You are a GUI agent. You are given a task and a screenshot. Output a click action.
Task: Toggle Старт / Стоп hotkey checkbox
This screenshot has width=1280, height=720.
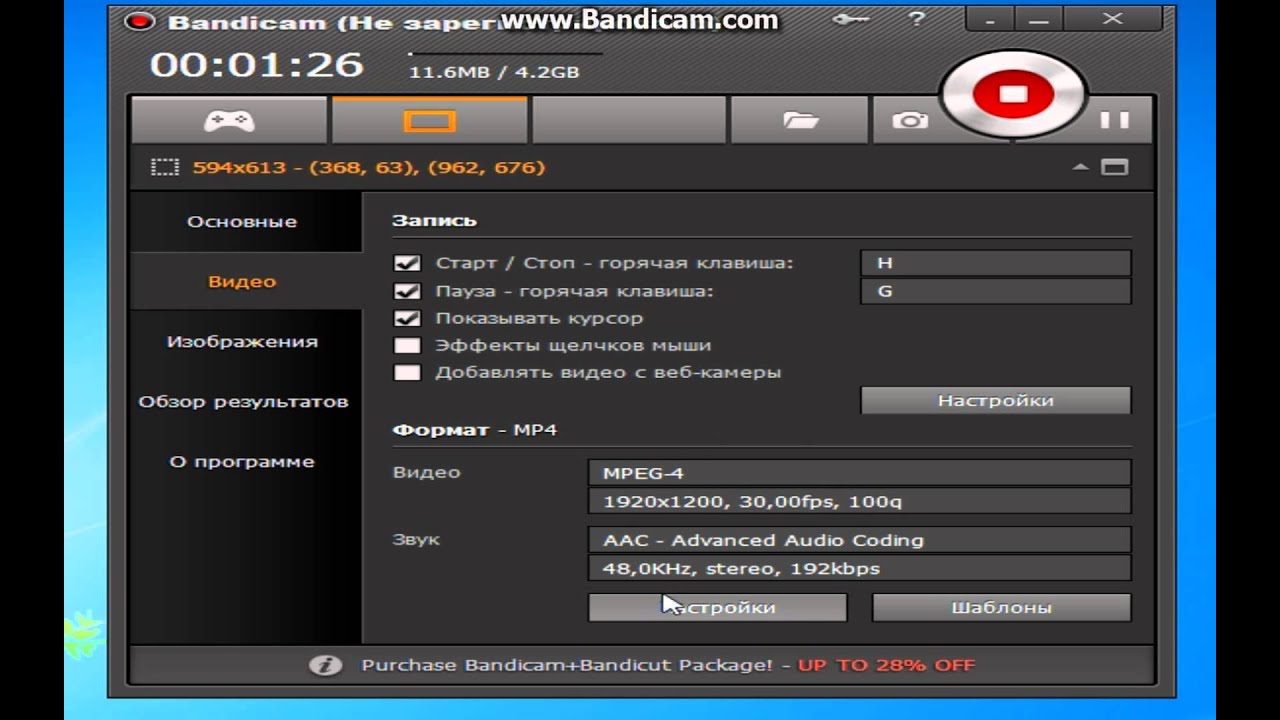coord(407,263)
